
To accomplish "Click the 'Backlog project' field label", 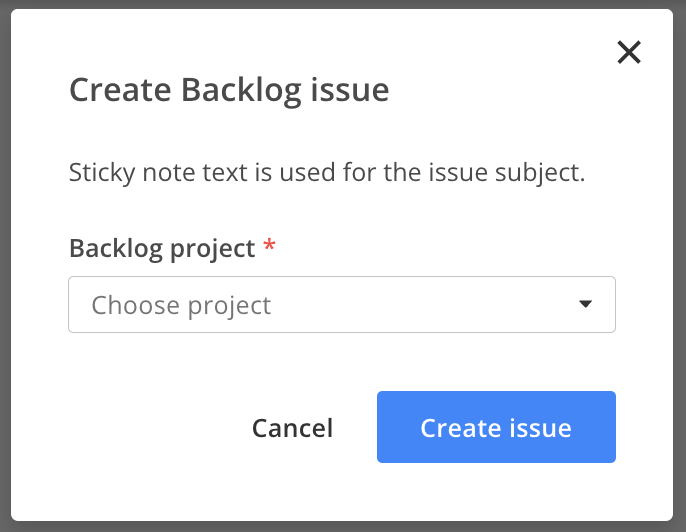I will 162,249.
